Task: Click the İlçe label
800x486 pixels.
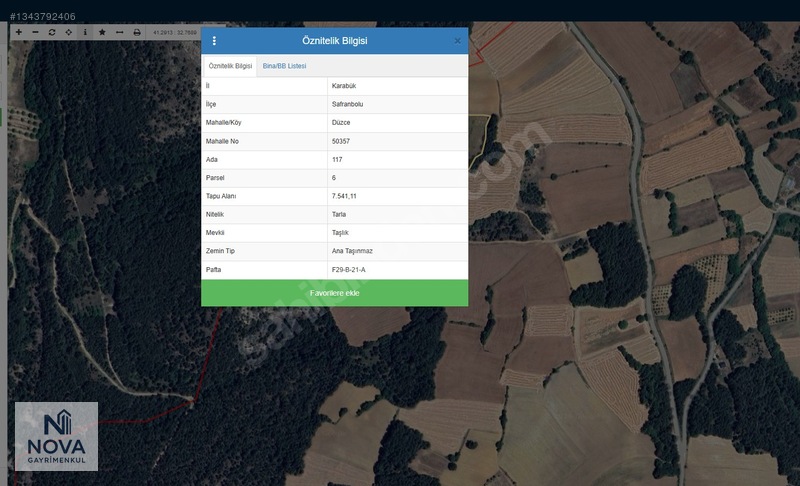Action: coord(211,104)
